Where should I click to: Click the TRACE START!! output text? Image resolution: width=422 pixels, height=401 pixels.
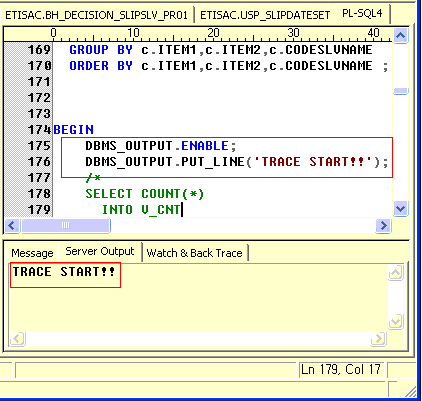pyautogui.click(x=64, y=272)
